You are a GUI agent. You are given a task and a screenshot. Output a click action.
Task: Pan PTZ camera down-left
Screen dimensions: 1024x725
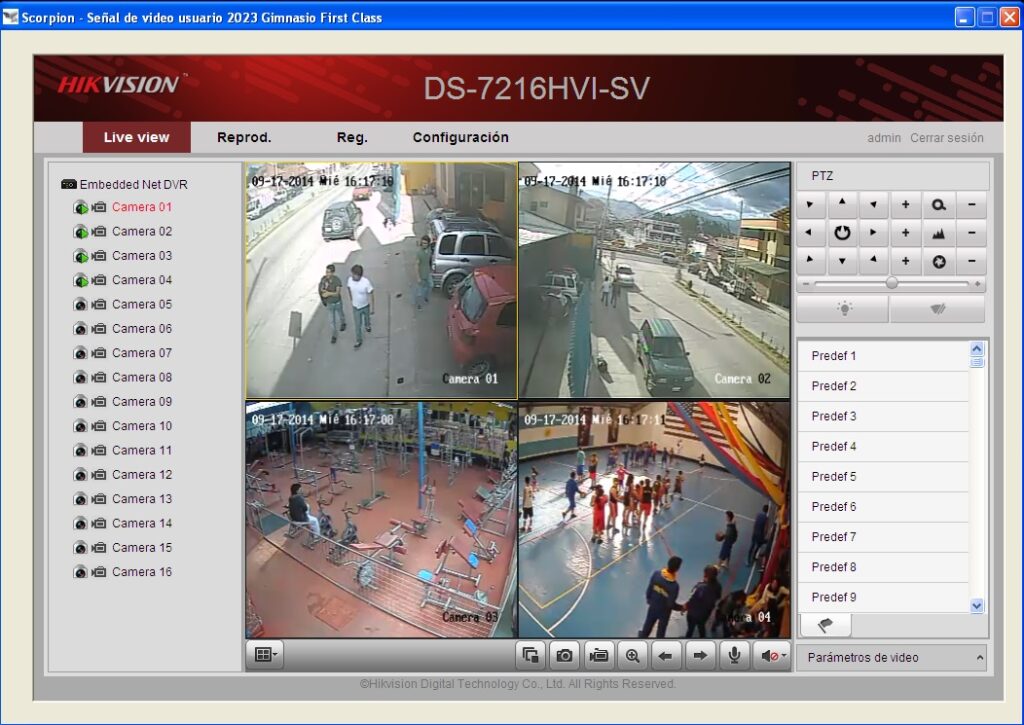coord(810,261)
